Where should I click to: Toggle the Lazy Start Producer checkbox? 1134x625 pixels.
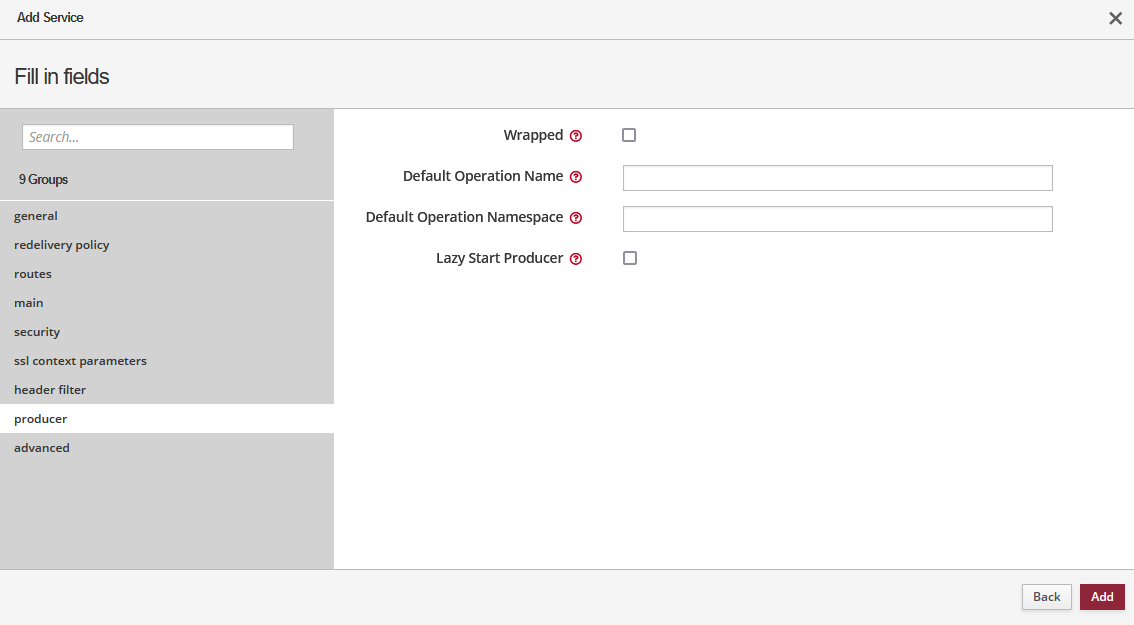tap(630, 258)
